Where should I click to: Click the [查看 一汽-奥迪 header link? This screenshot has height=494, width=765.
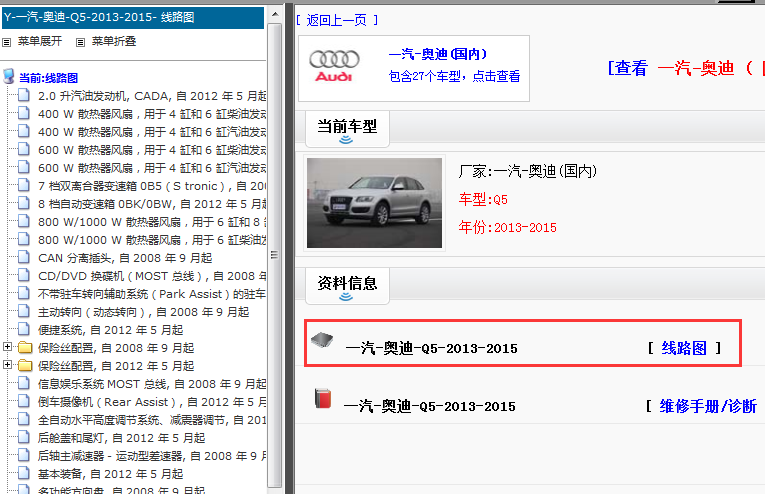coord(685,68)
